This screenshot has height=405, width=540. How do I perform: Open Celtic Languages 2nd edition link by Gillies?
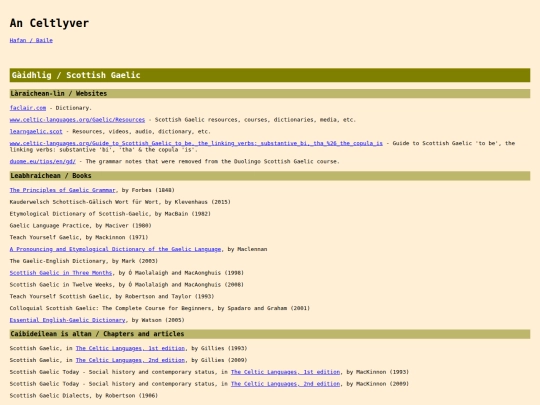[130, 360]
